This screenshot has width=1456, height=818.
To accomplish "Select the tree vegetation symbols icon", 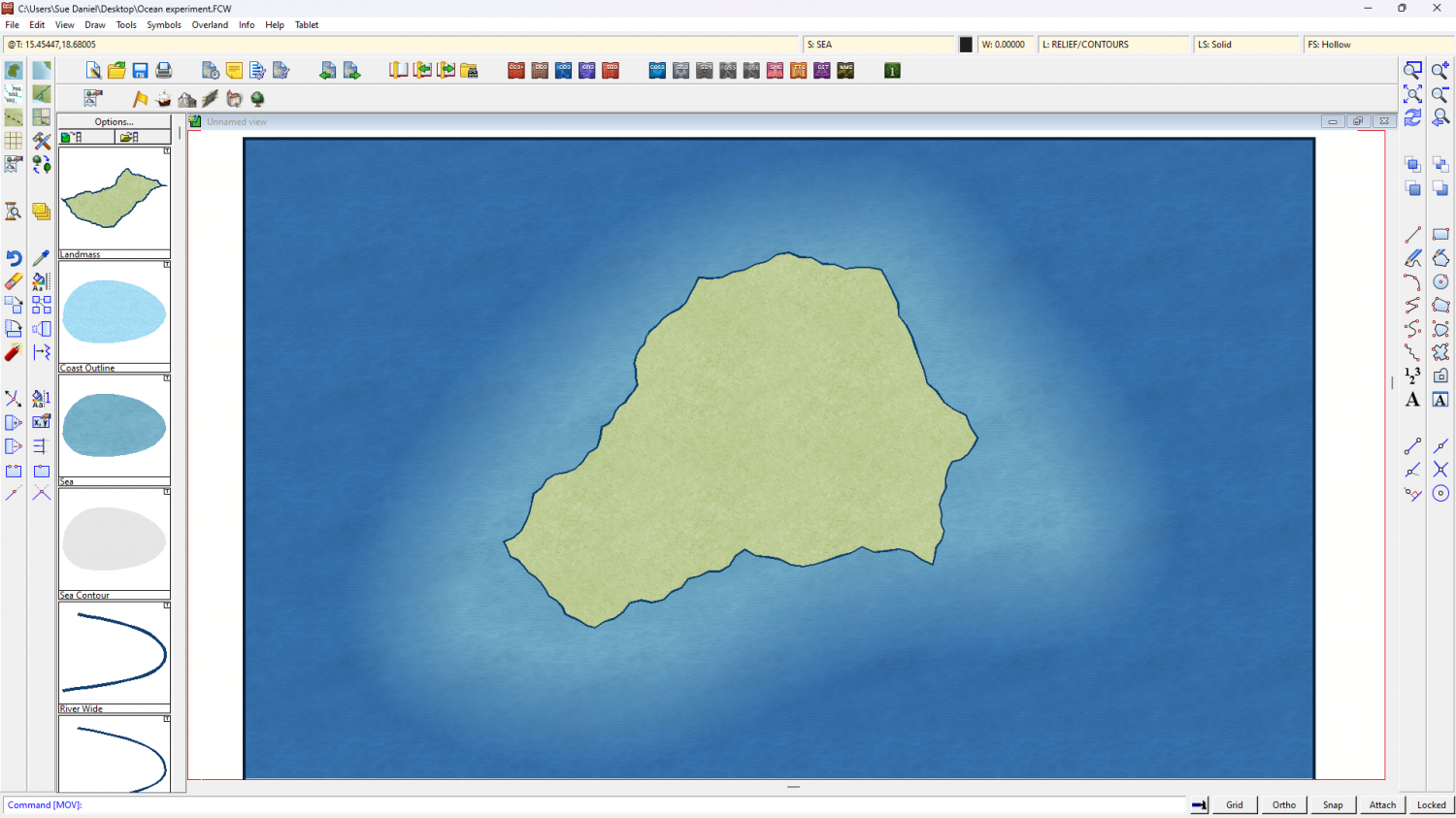I will [257, 99].
